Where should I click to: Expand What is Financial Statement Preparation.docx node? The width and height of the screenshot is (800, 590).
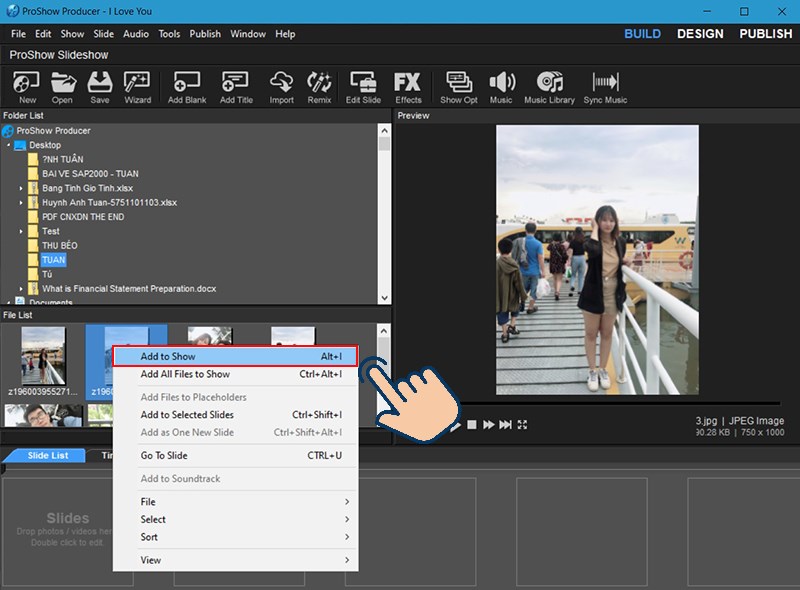[21, 289]
